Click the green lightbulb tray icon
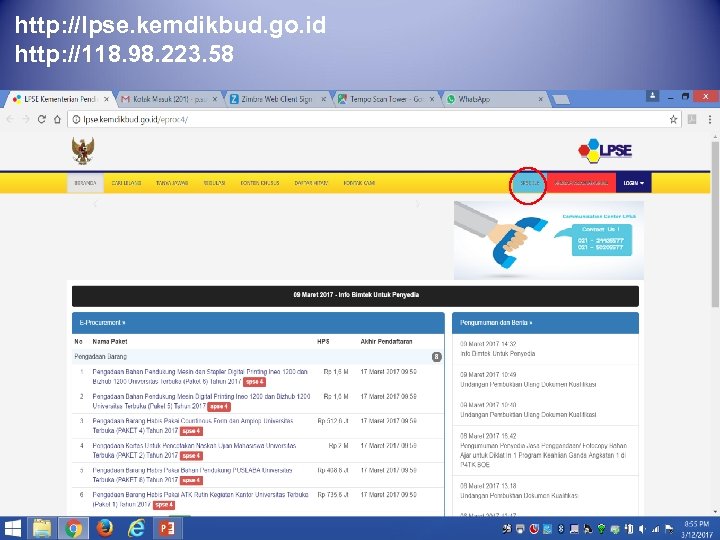Screen dimensions: 720x540 601,529
